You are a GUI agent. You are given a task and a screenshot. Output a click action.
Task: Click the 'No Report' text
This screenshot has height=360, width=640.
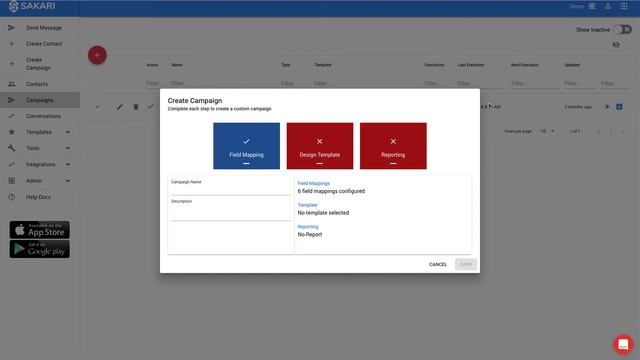pos(310,234)
